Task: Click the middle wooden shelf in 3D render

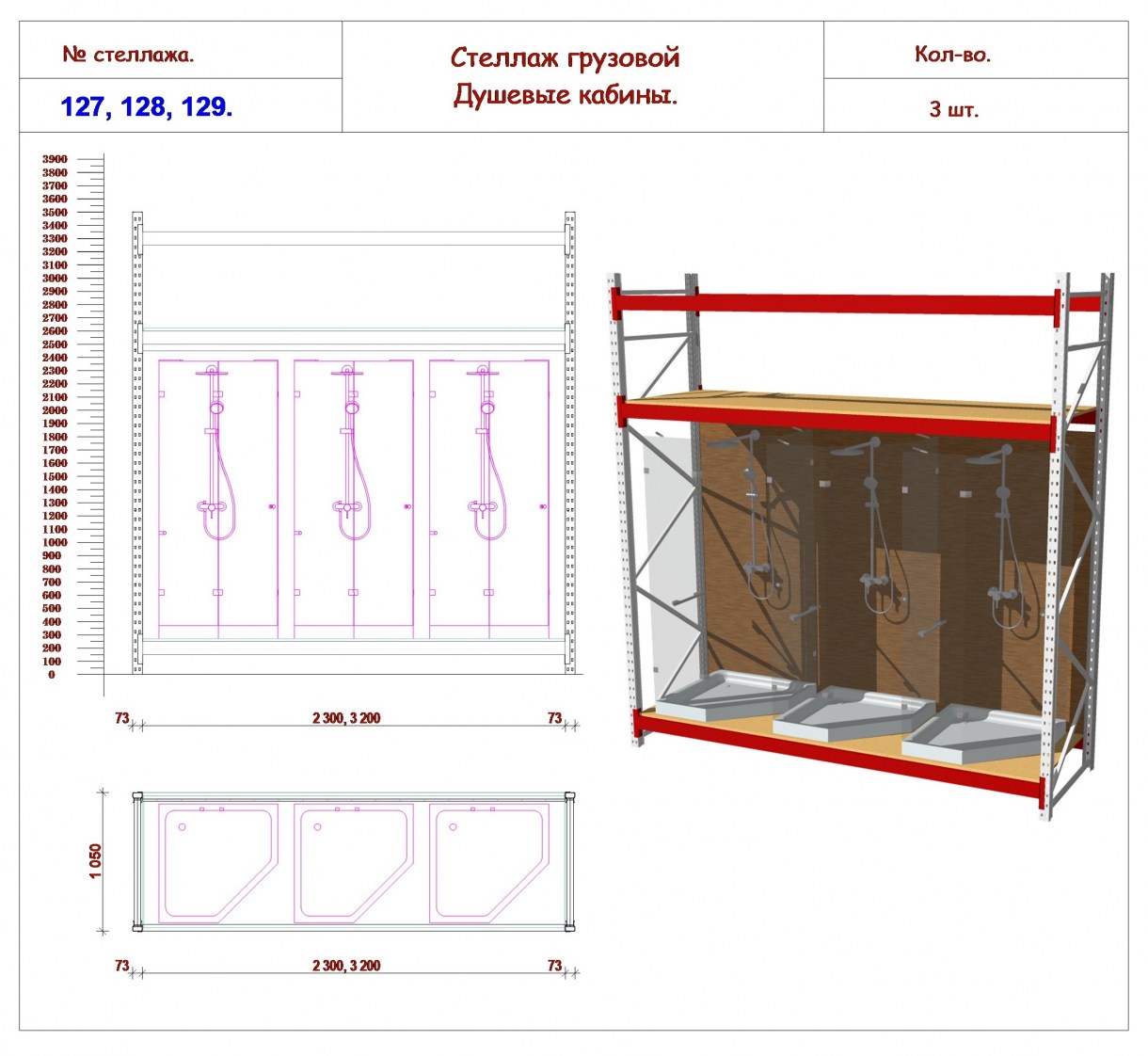Action: click(x=847, y=406)
